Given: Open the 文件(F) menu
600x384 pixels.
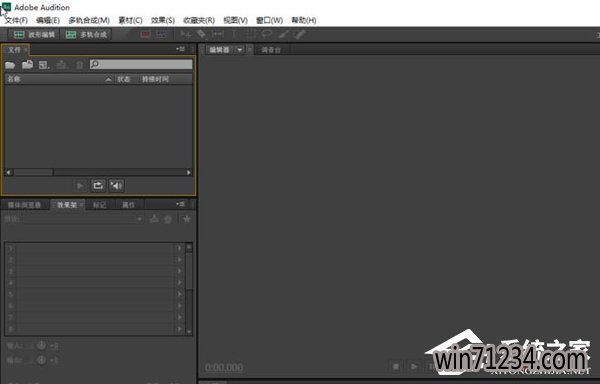Looking at the screenshot, I should click(x=16, y=20).
